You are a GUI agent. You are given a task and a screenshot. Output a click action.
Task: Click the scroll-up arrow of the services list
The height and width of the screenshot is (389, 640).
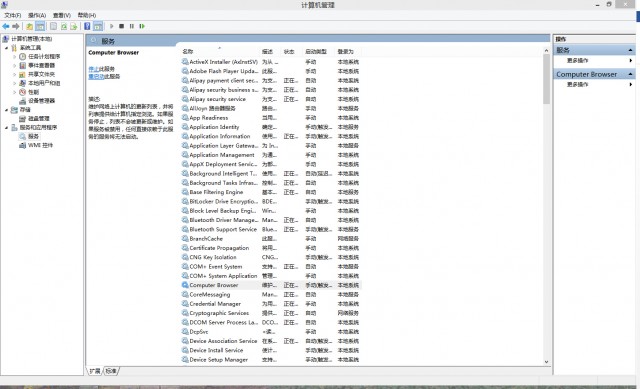tap(546, 51)
